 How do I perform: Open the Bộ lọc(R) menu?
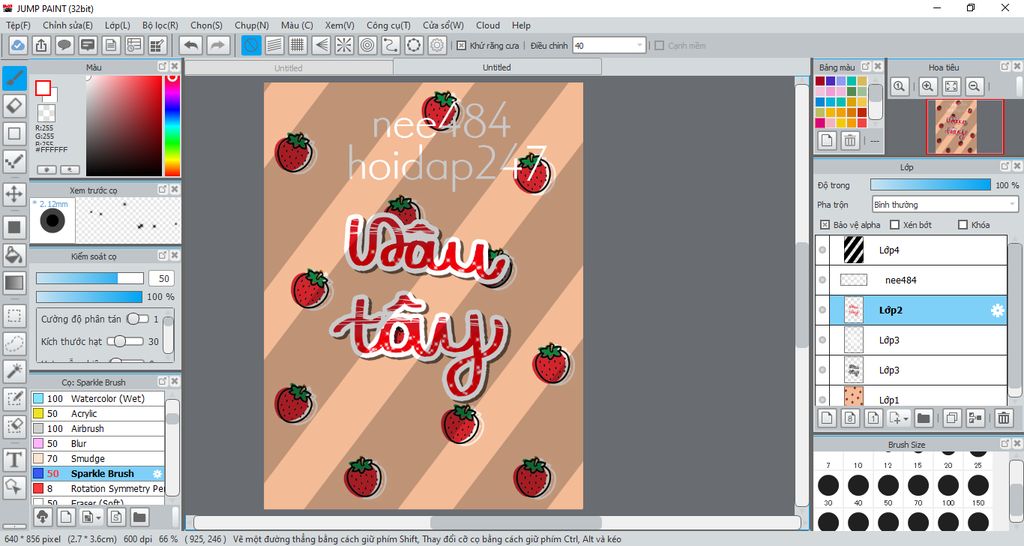[160, 25]
